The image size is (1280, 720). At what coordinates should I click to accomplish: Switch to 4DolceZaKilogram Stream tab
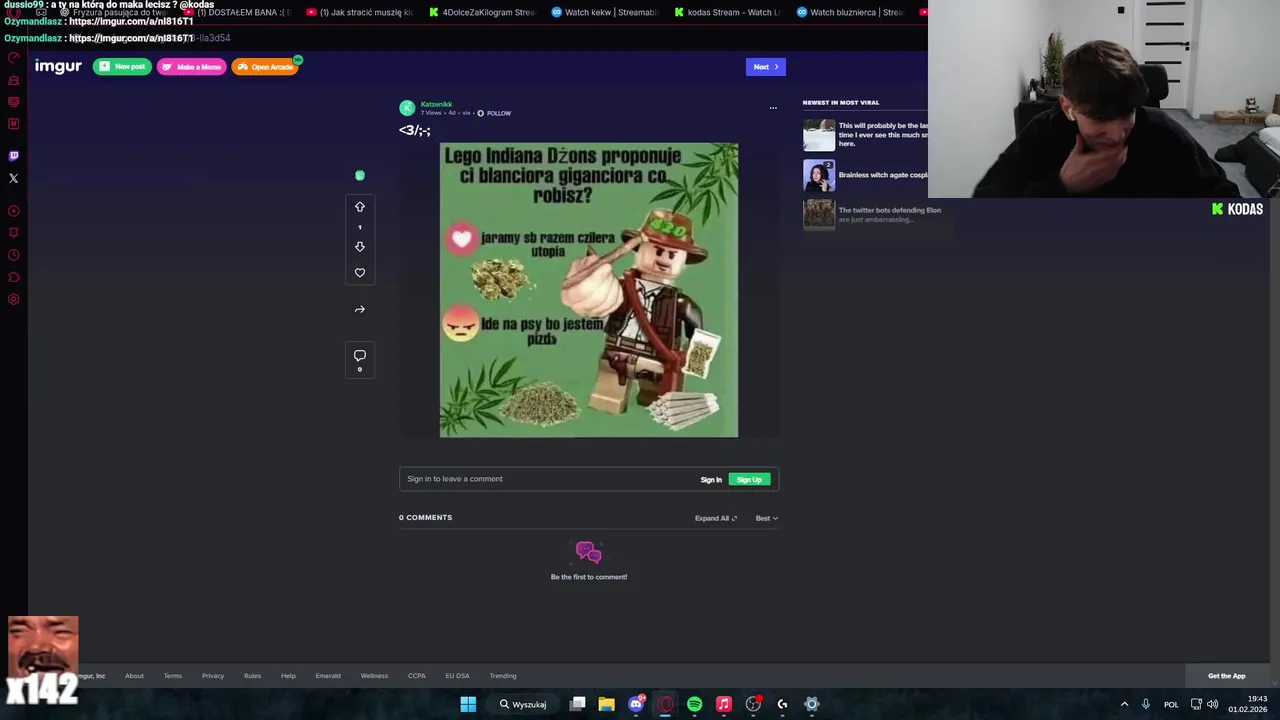pos(483,12)
